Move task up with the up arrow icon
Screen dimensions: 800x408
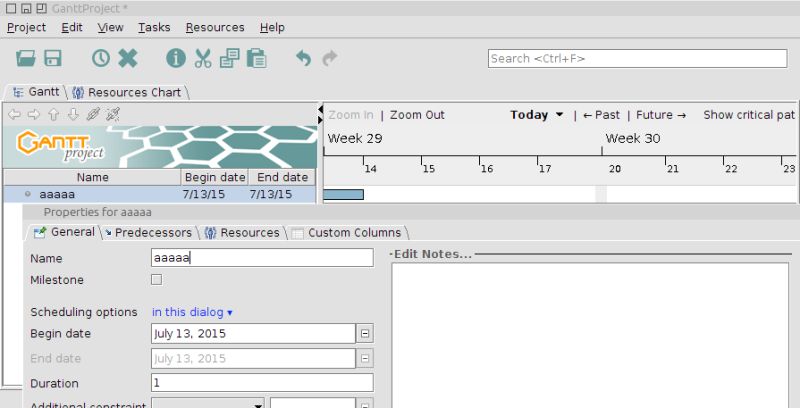click(x=54, y=114)
